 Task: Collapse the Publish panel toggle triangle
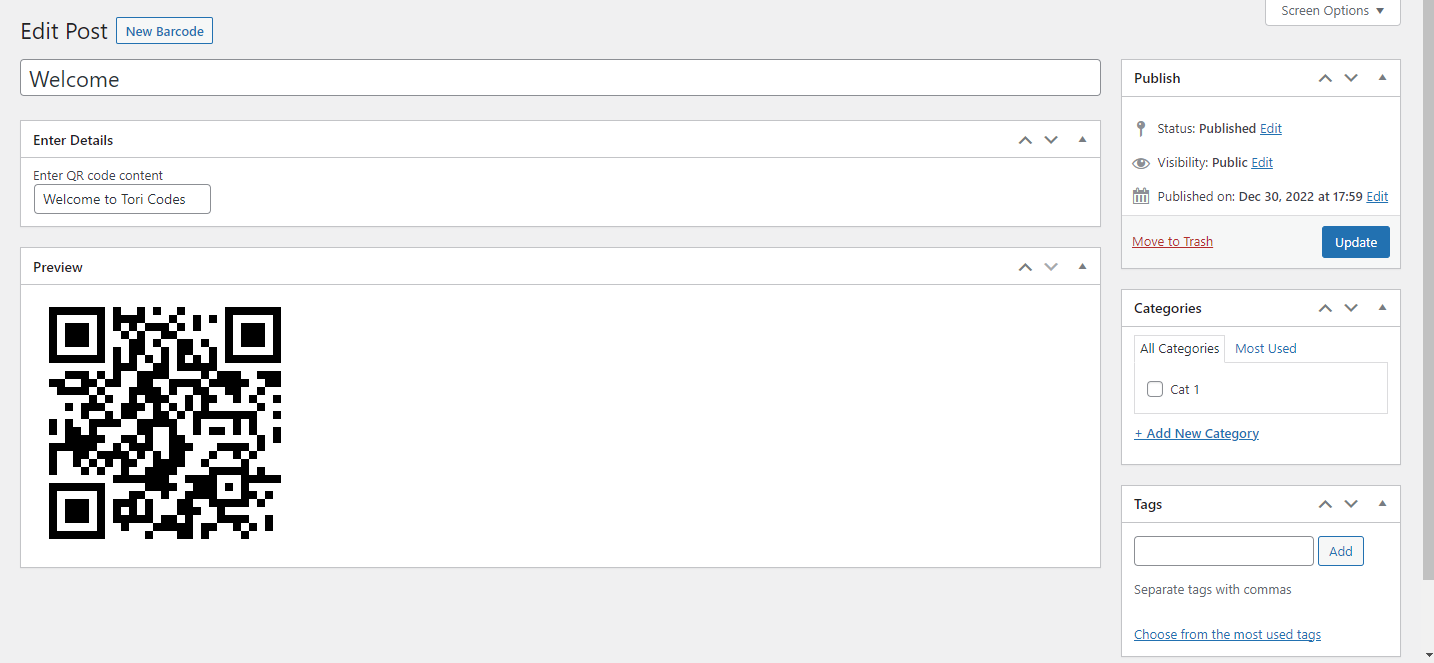pyautogui.click(x=1382, y=77)
